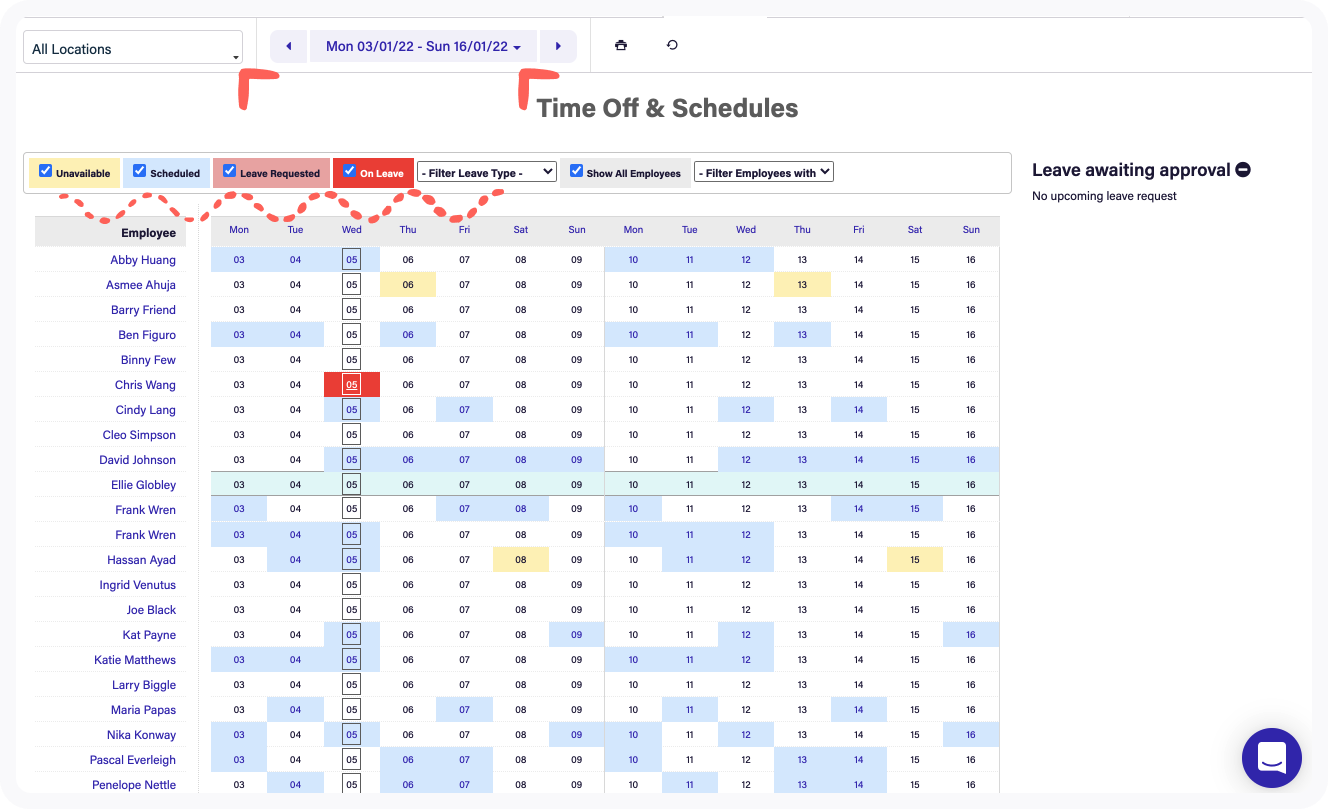Click the refresh schedule icon

pos(672,45)
